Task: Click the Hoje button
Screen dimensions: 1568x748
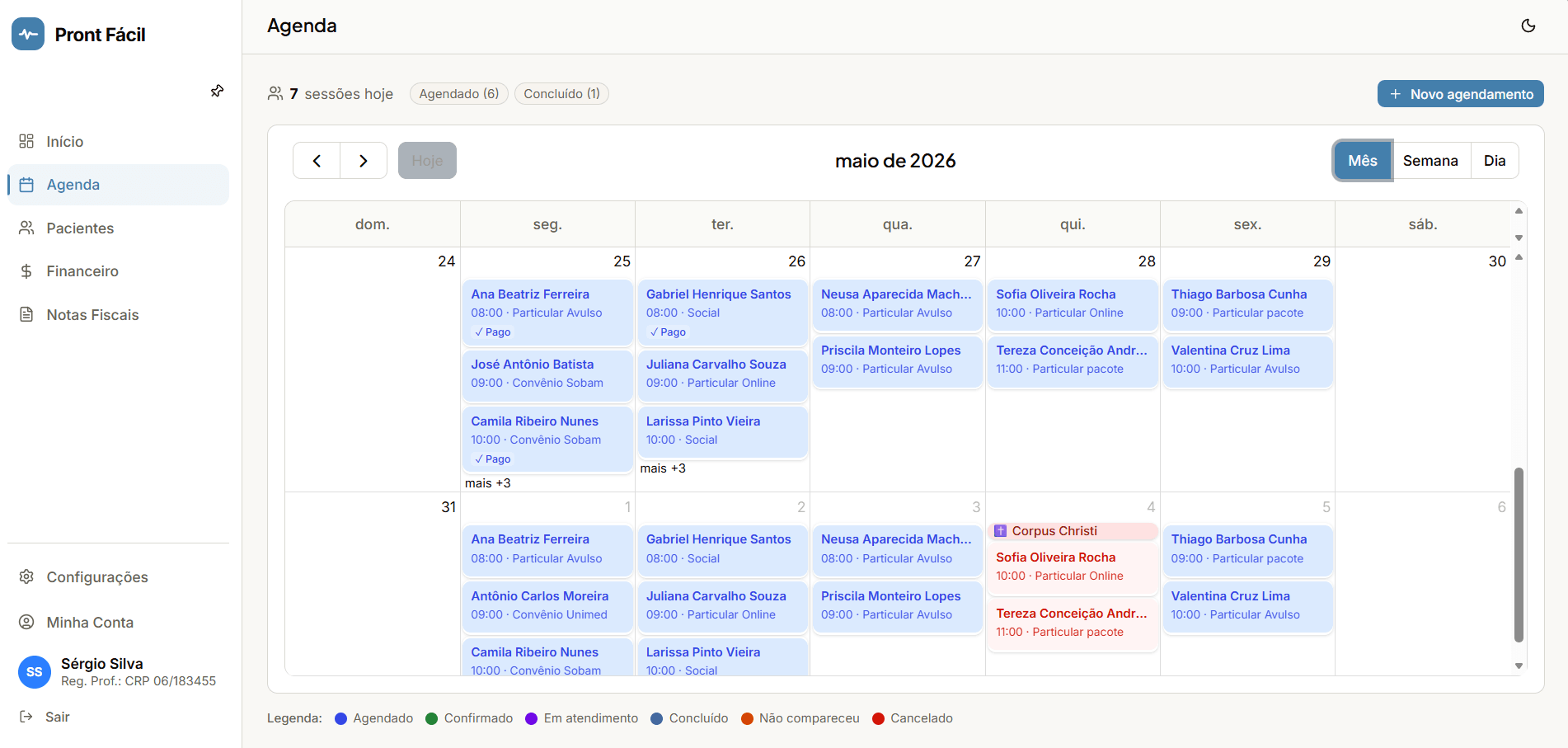Action: tap(427, 161)
